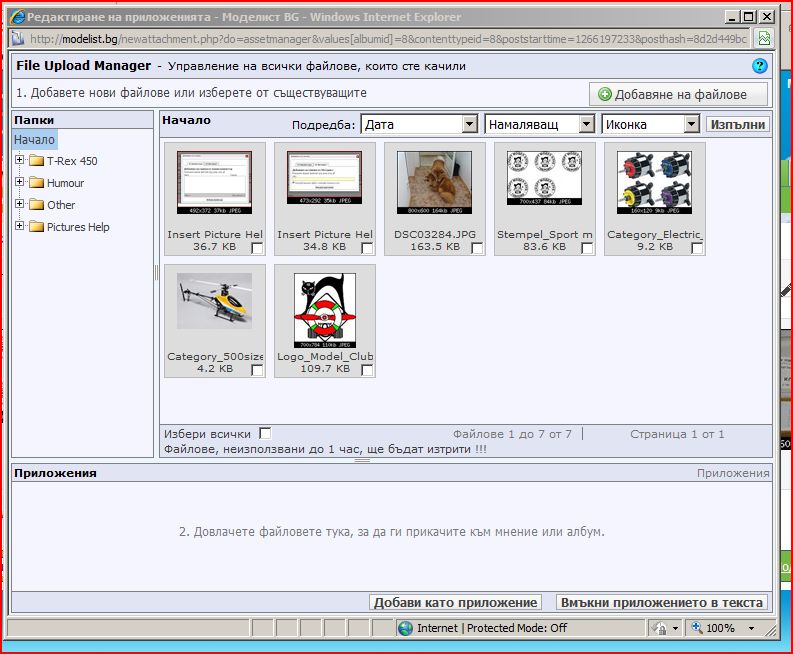Viewport: 793px width, 654px height.
Task: Click the 'Добавяне на файлове' button
Action: click(x=679, y=94)
